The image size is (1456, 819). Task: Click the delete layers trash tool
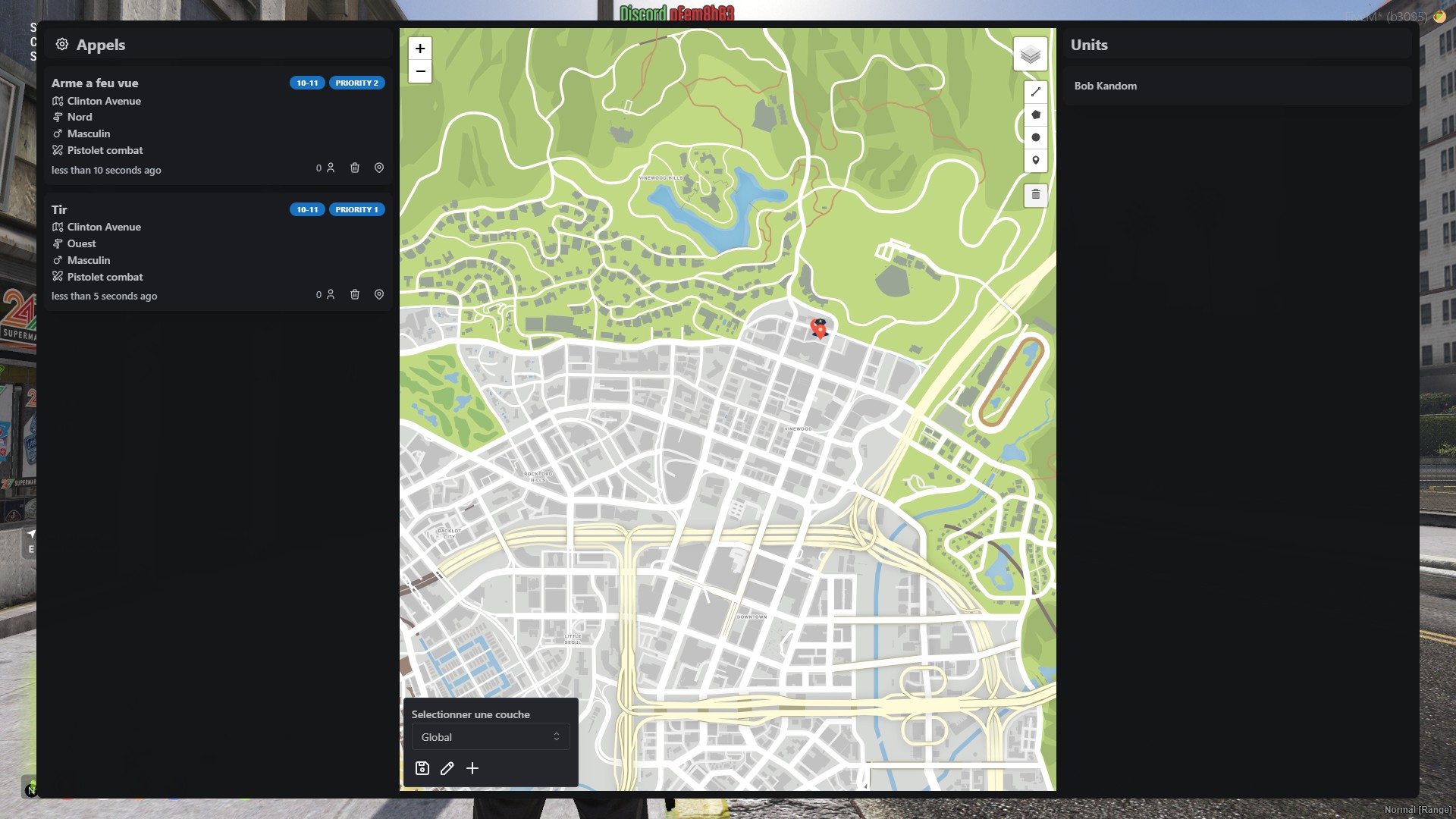[x=1036, y=195]
